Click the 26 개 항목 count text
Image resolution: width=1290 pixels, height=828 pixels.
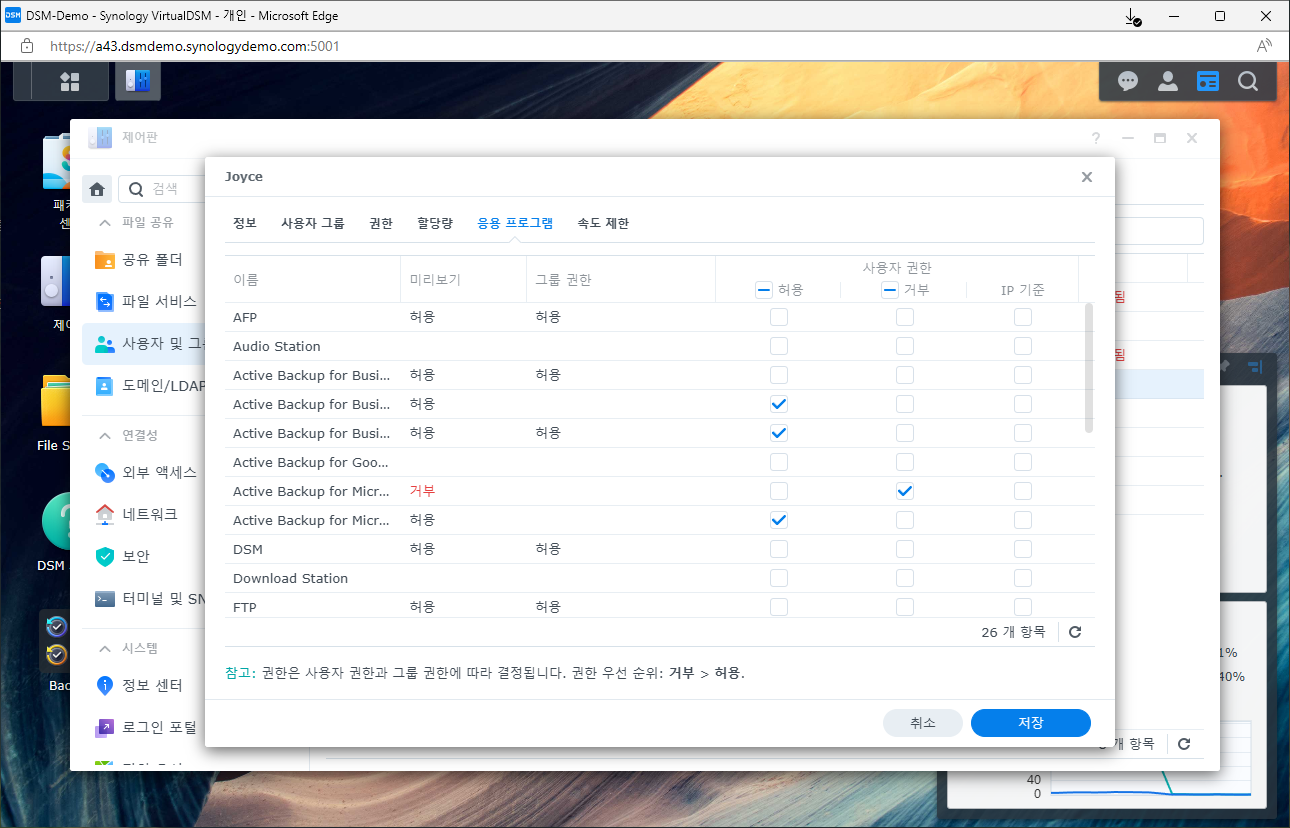click(1013, 632)
